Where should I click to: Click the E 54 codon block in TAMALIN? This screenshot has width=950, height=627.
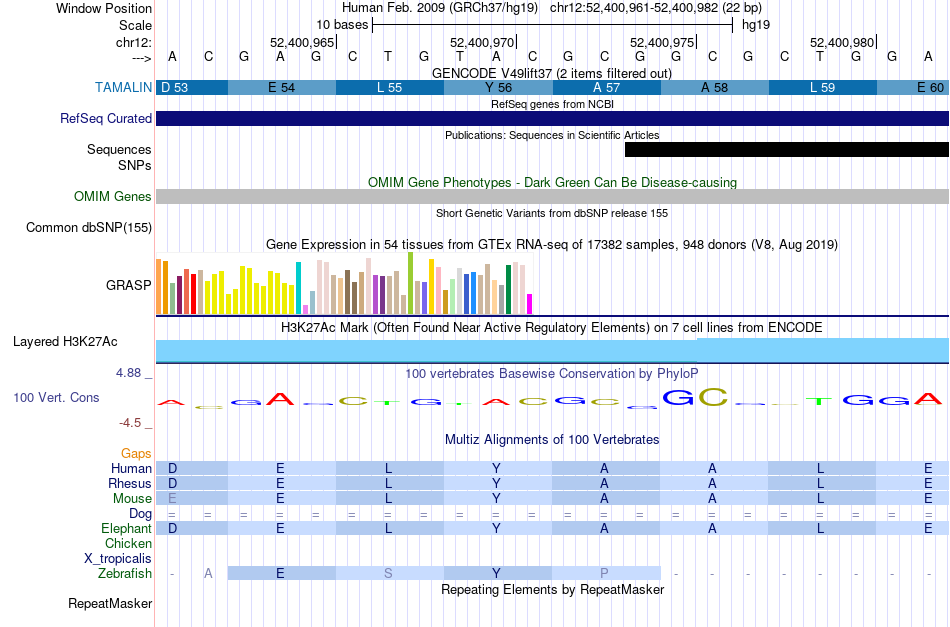282,87
